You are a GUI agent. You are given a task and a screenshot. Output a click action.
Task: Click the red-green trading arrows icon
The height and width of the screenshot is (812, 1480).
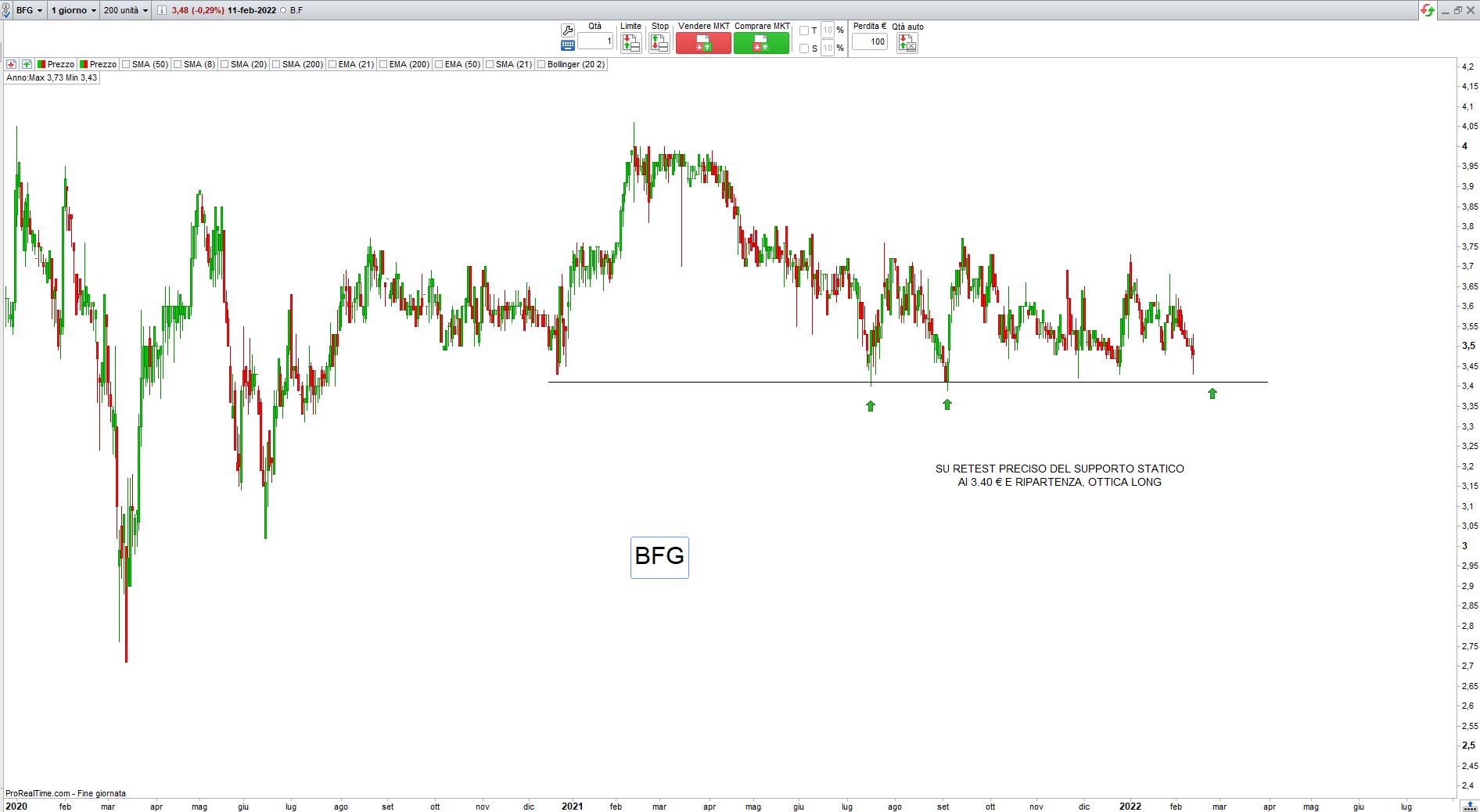click(1428, 10)
